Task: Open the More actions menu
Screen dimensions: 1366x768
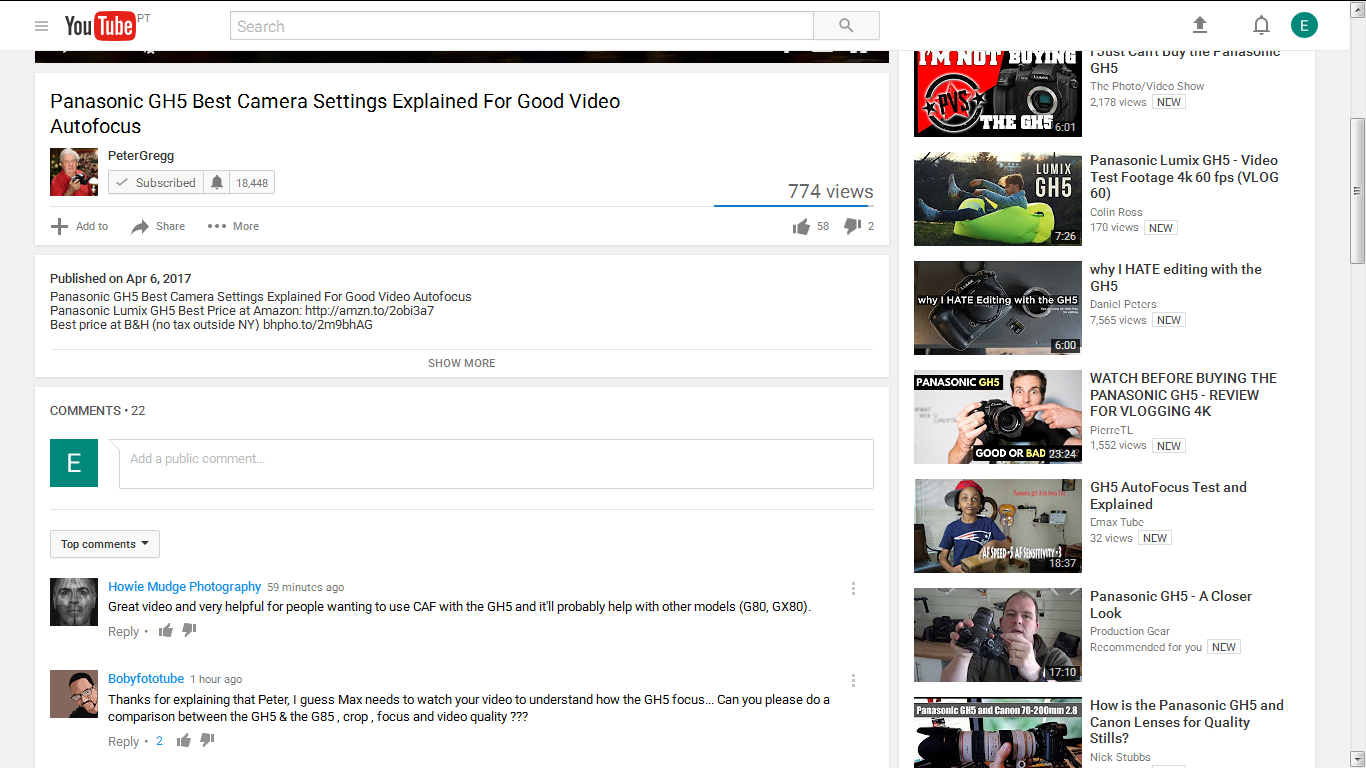Action: [233, 226]
